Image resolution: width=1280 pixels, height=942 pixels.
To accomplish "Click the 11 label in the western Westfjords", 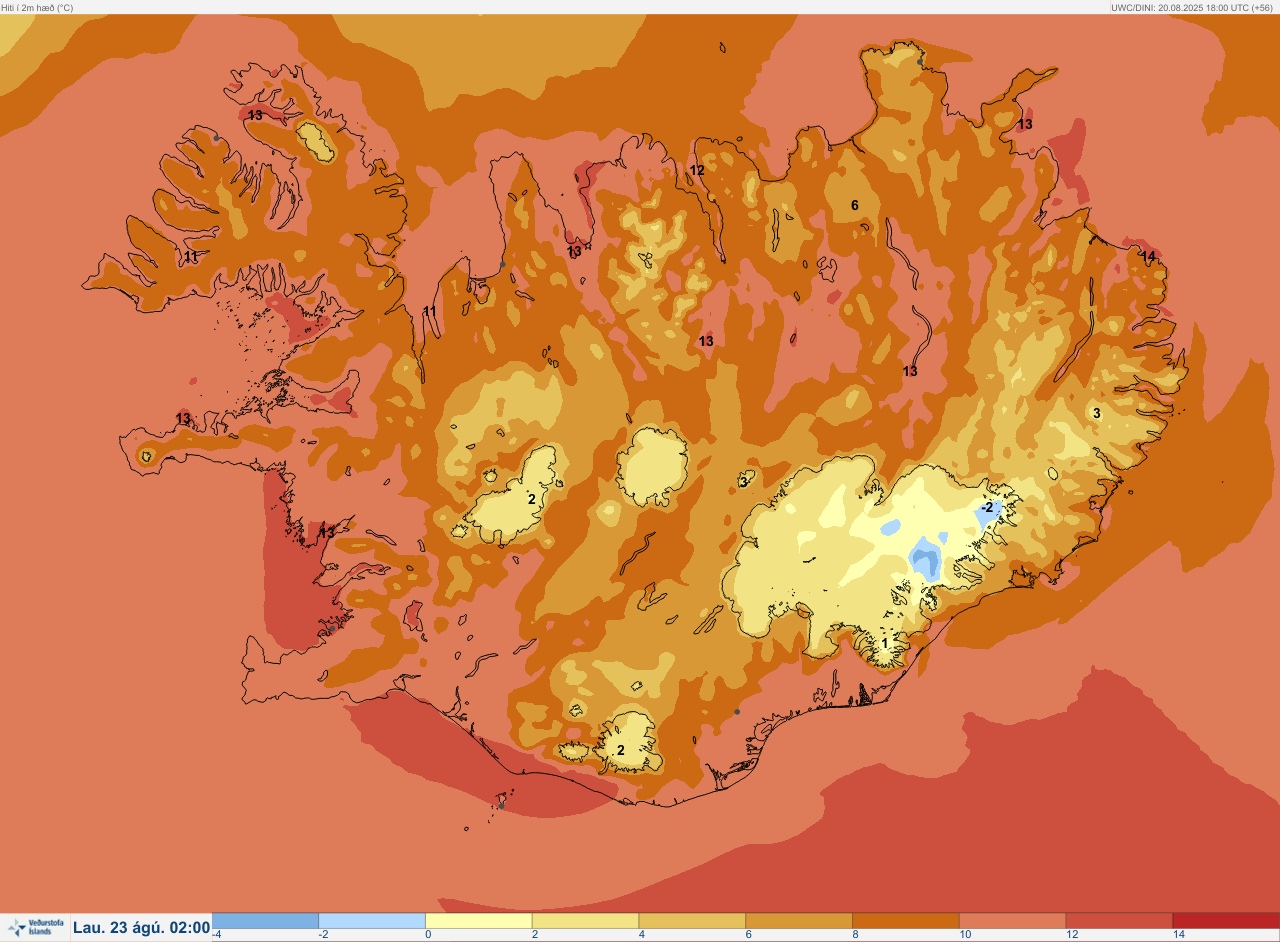I will click(190, 257).
